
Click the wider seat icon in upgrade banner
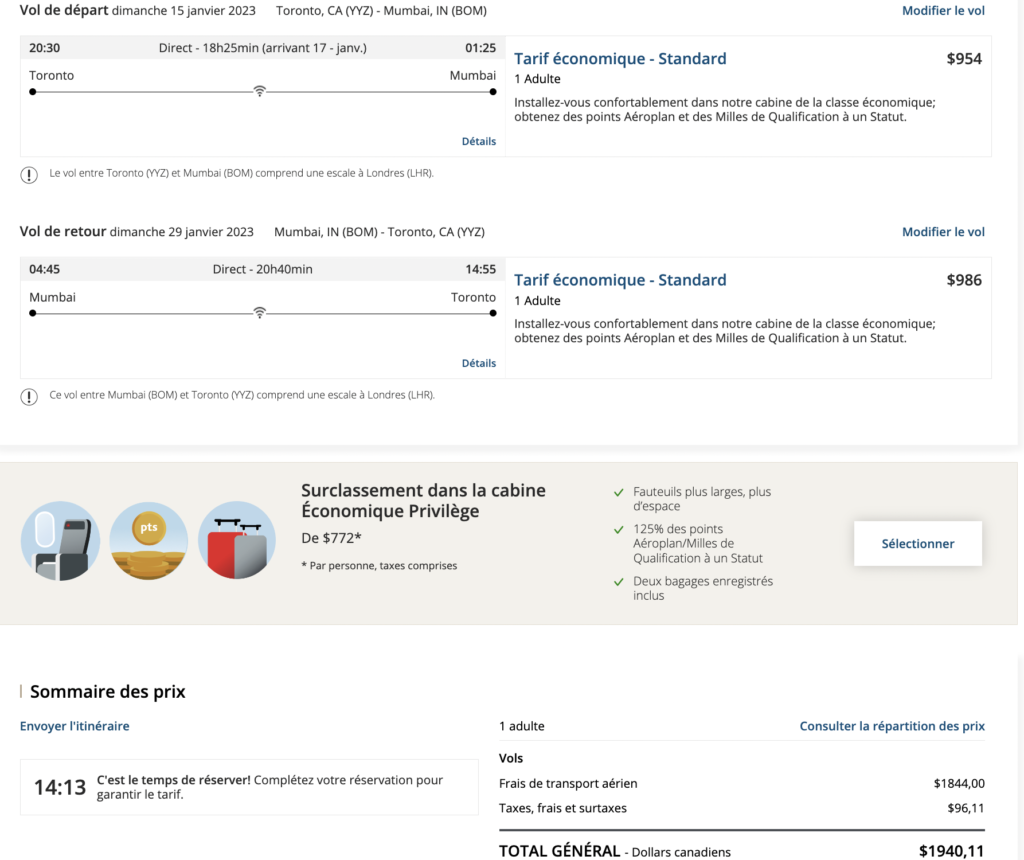(60, 541)
